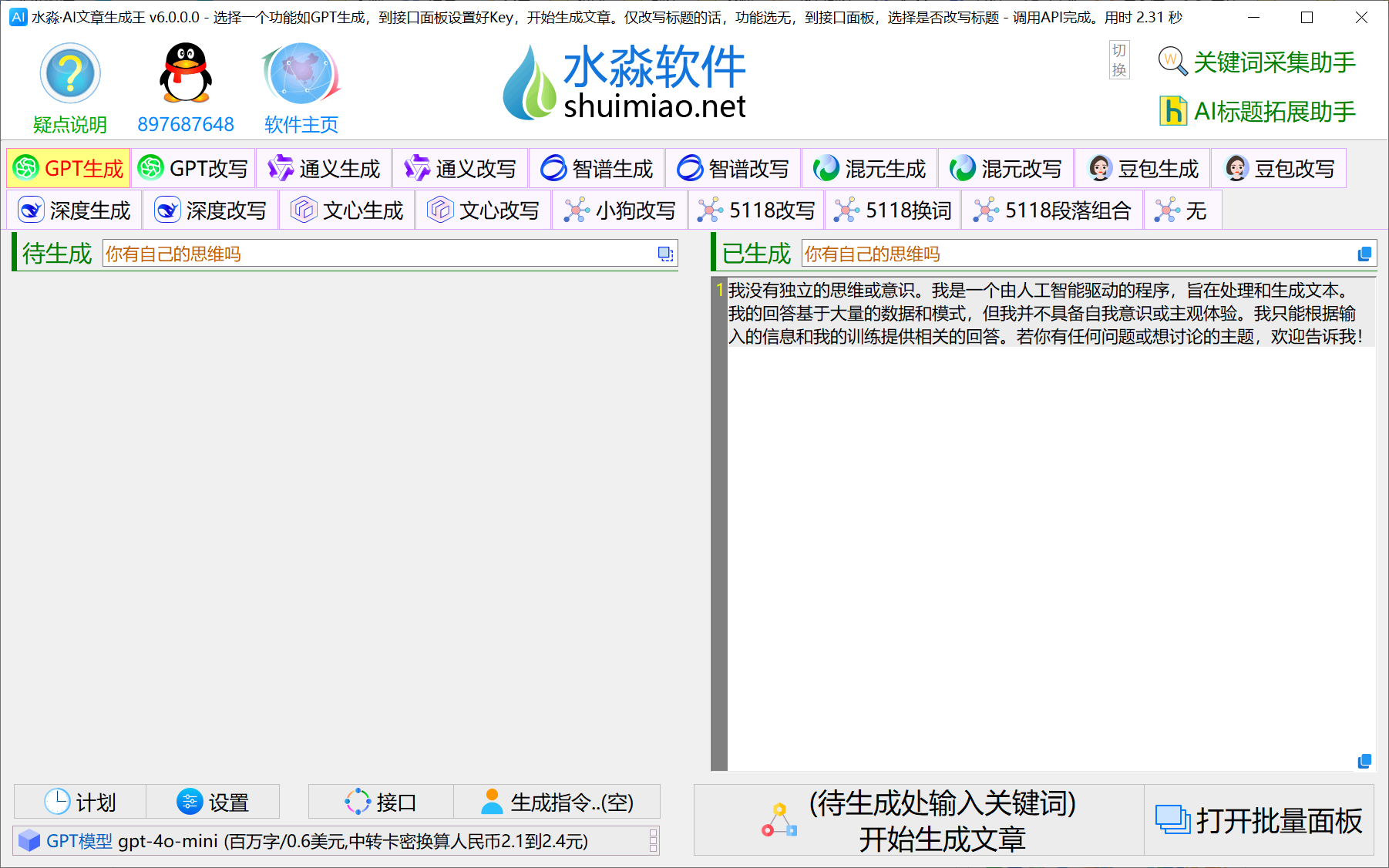Open the 设置 settings button
The height and width of the screenshot is (868, 1389).
(213, 802)
